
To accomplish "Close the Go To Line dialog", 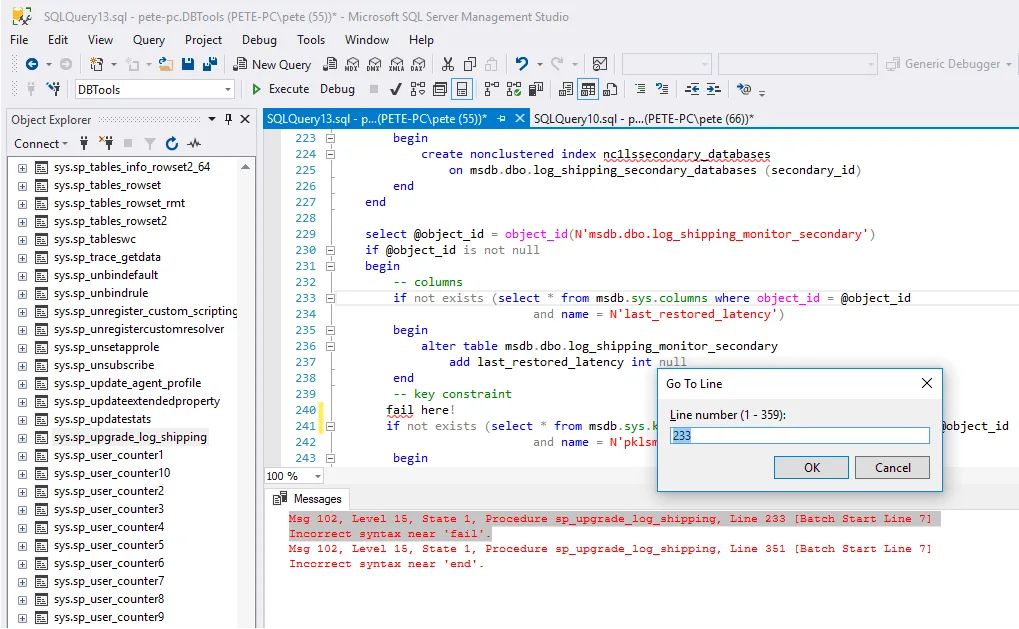I will (x=927, y=383).
